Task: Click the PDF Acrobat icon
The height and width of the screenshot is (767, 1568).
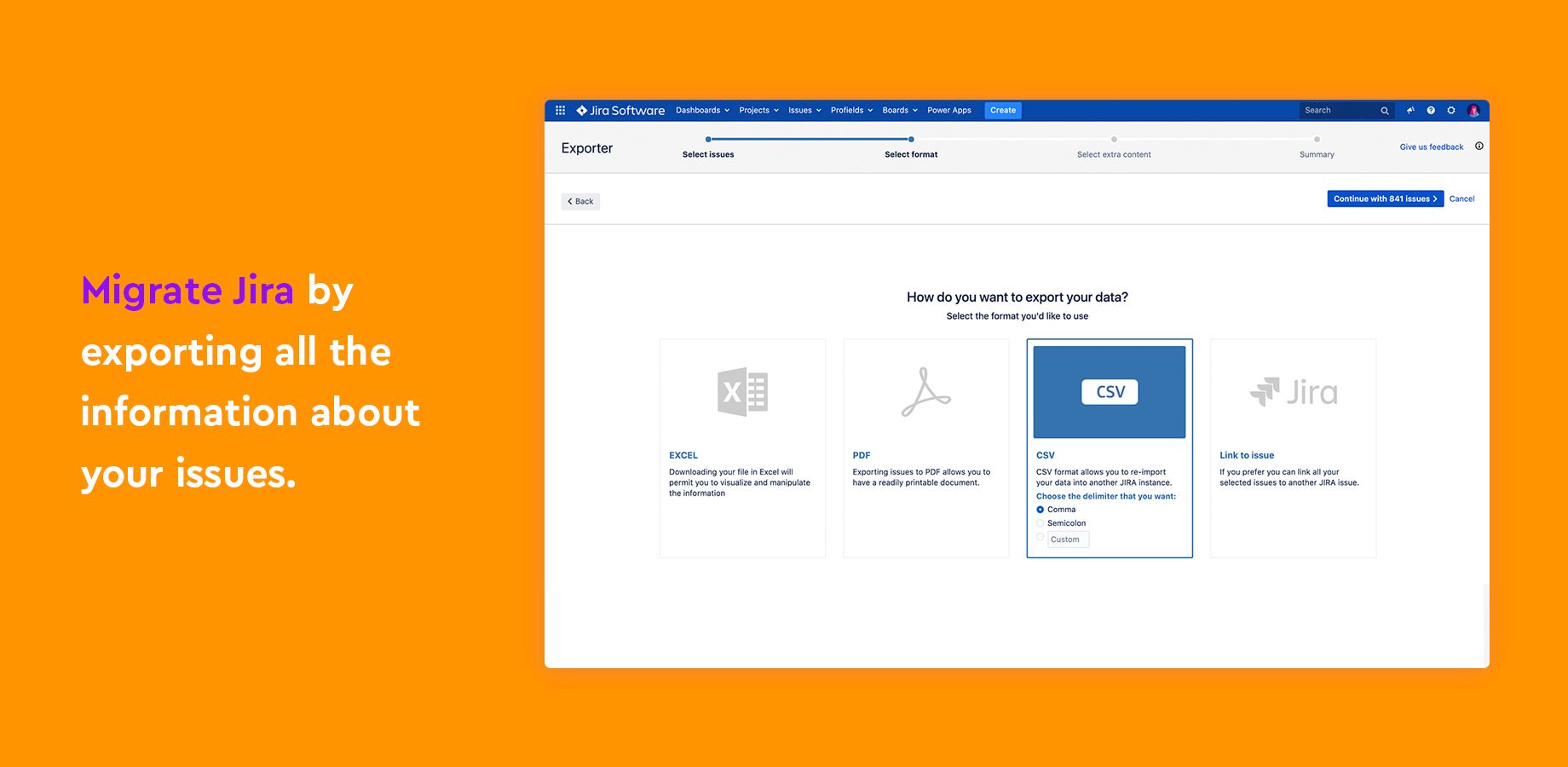Action: click(x=926, y=392)
